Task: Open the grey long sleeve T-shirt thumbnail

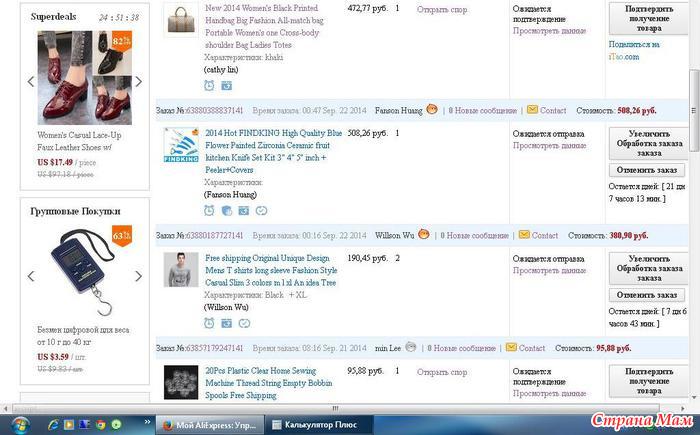Action: 181,270
